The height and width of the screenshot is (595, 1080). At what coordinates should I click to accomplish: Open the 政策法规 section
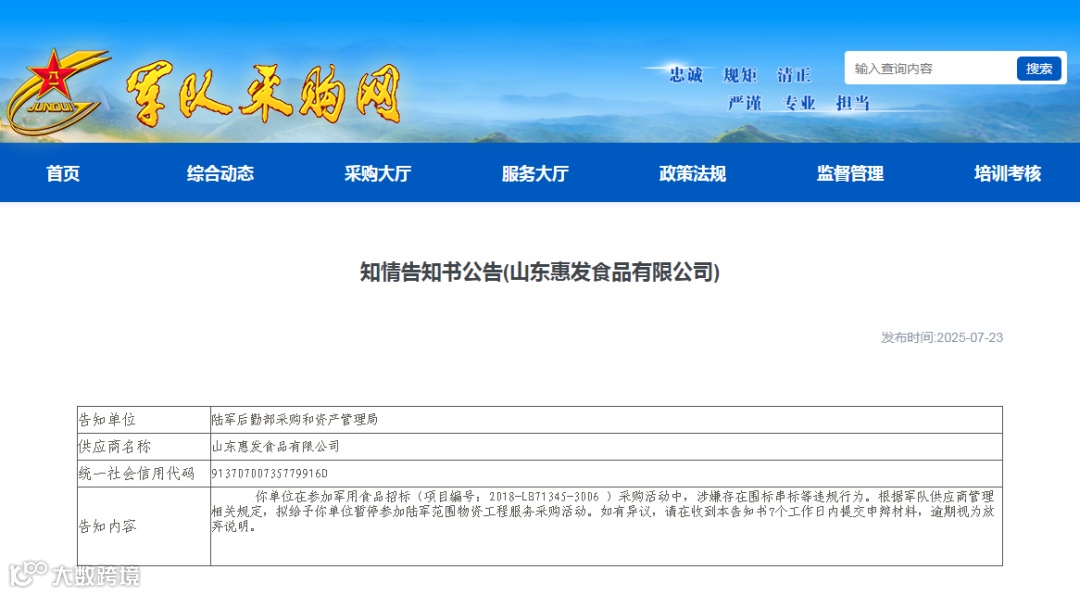pos(692,173)
